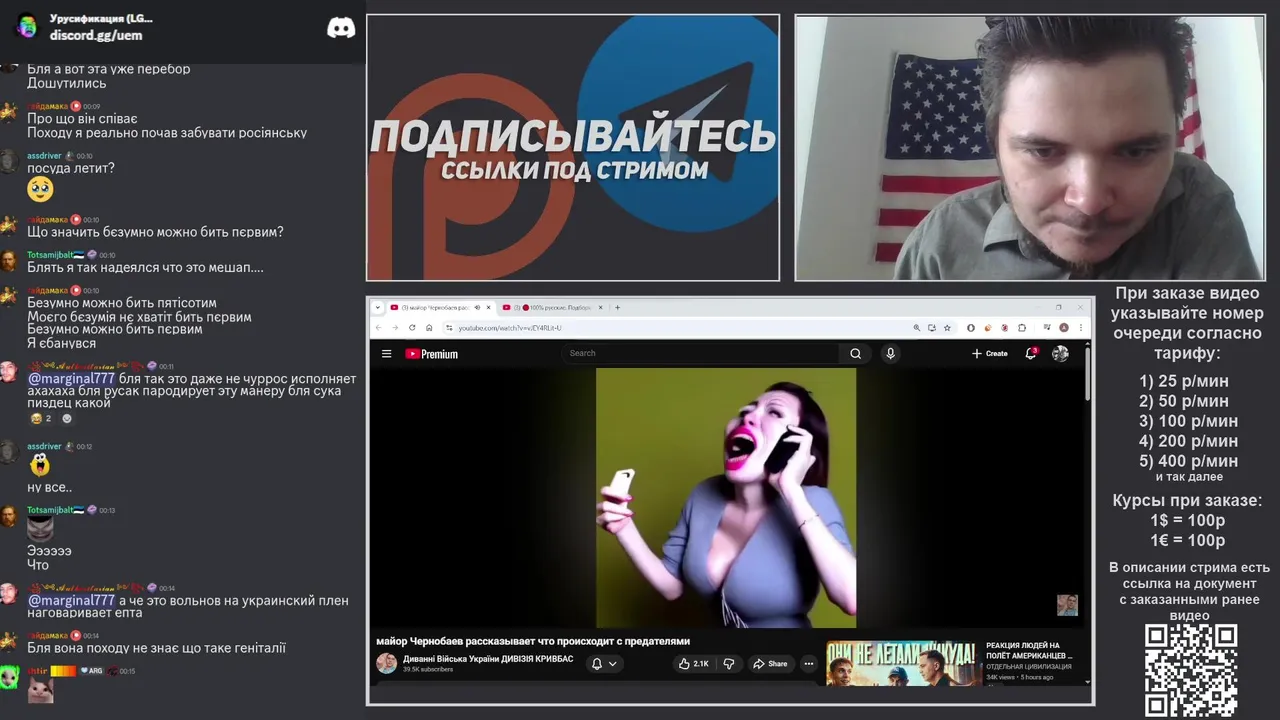1280x720 pixels.
Task: Open the tab search dropdown arrow
Action: tap(378, 307)
